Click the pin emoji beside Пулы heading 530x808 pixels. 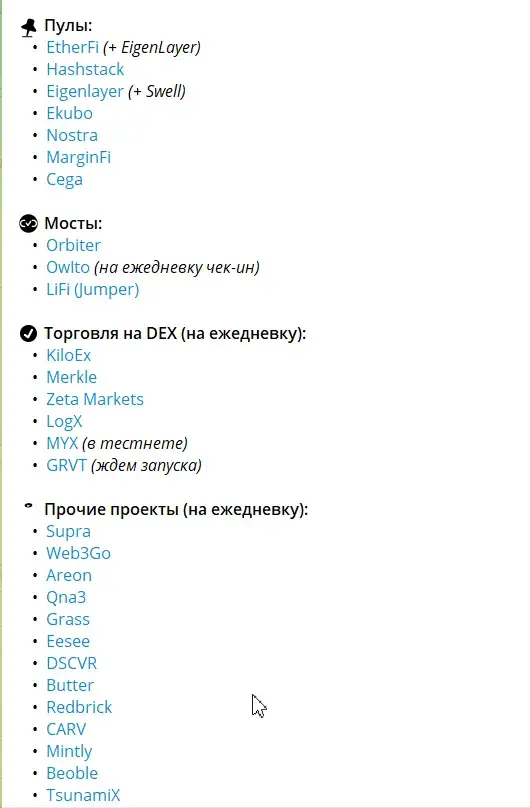click(29, 27)
